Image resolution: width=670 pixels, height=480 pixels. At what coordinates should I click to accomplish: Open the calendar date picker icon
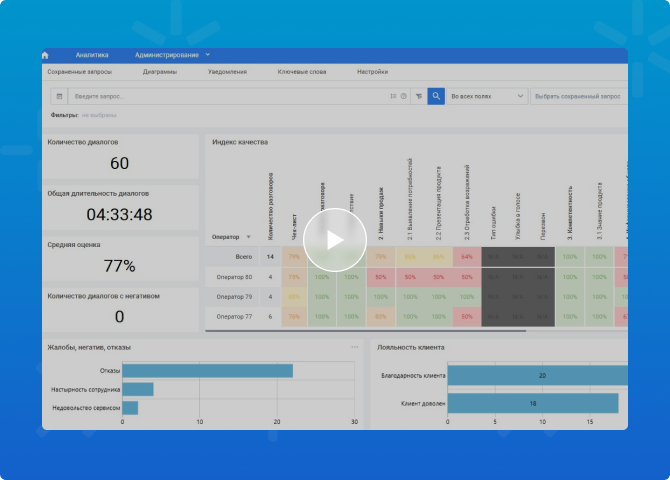[x=59, y=96]
